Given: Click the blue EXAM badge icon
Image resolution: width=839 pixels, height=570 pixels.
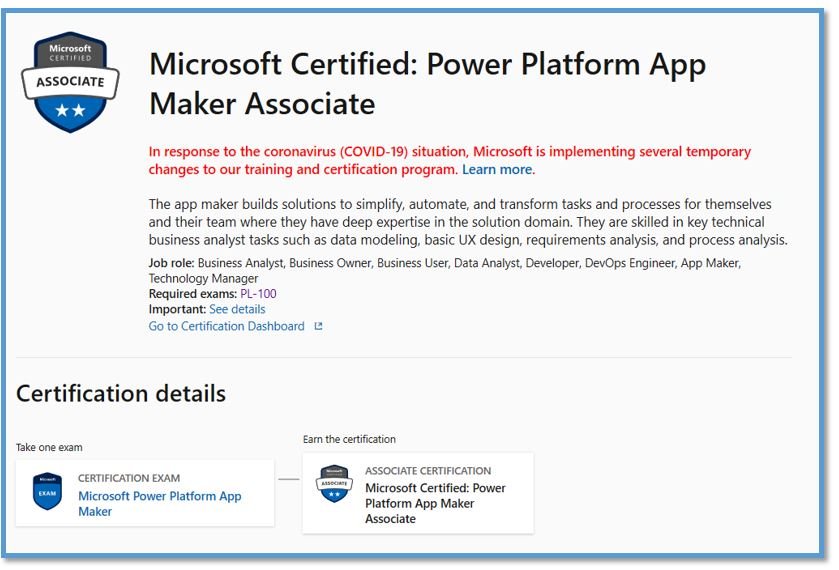Looking at the screenshot, I should (x=47, y=491).
